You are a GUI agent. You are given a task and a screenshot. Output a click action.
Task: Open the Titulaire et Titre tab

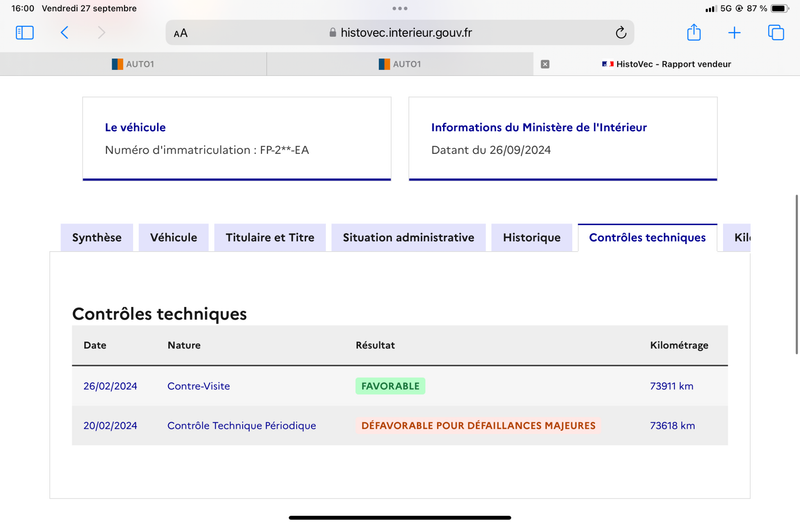click(x=270, y=237)
